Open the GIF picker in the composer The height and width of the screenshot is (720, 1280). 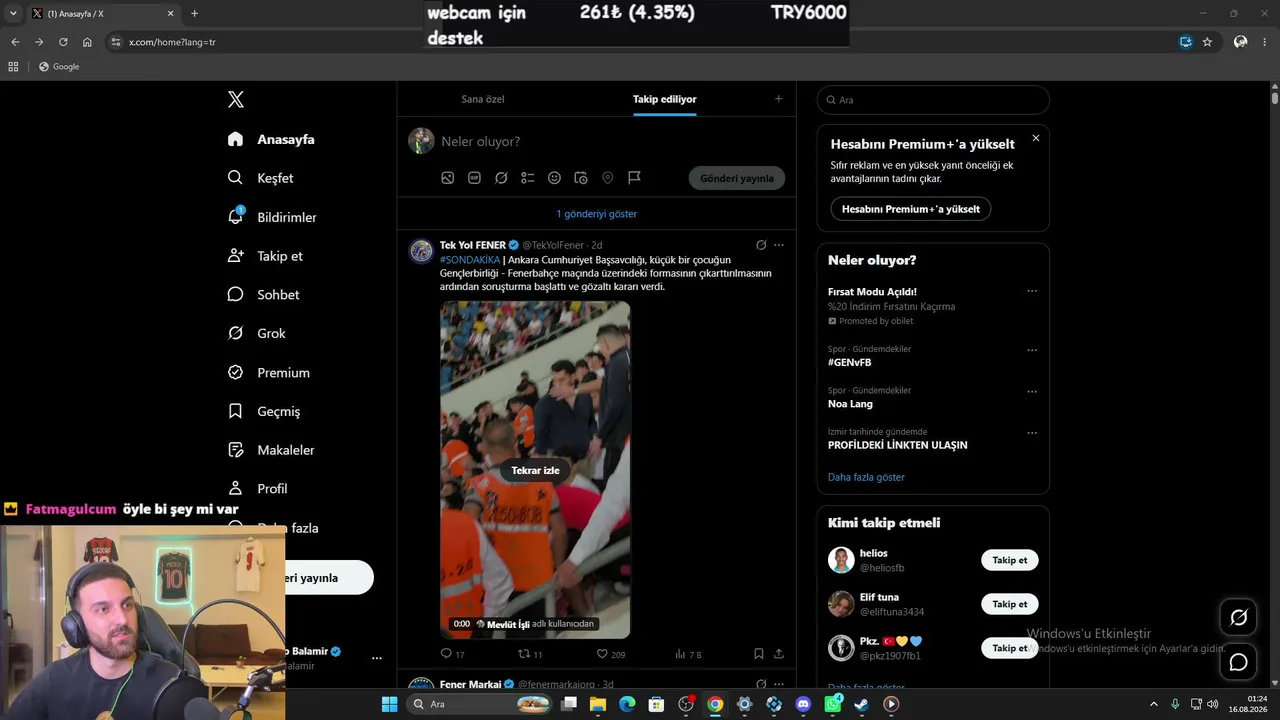pos(474,178)
